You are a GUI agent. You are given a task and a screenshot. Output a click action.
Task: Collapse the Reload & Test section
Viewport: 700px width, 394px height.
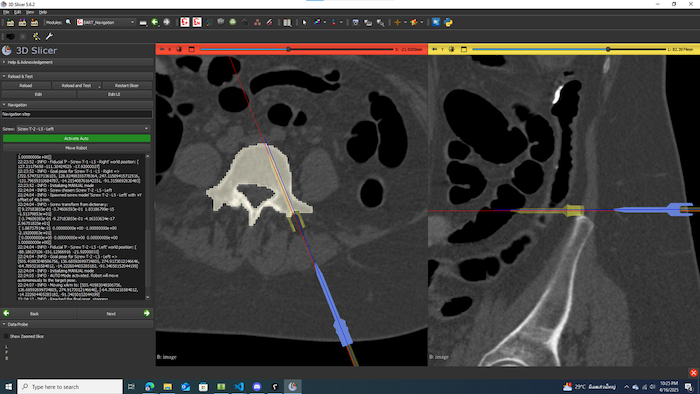pyautogui.click(x=77, y=76)
